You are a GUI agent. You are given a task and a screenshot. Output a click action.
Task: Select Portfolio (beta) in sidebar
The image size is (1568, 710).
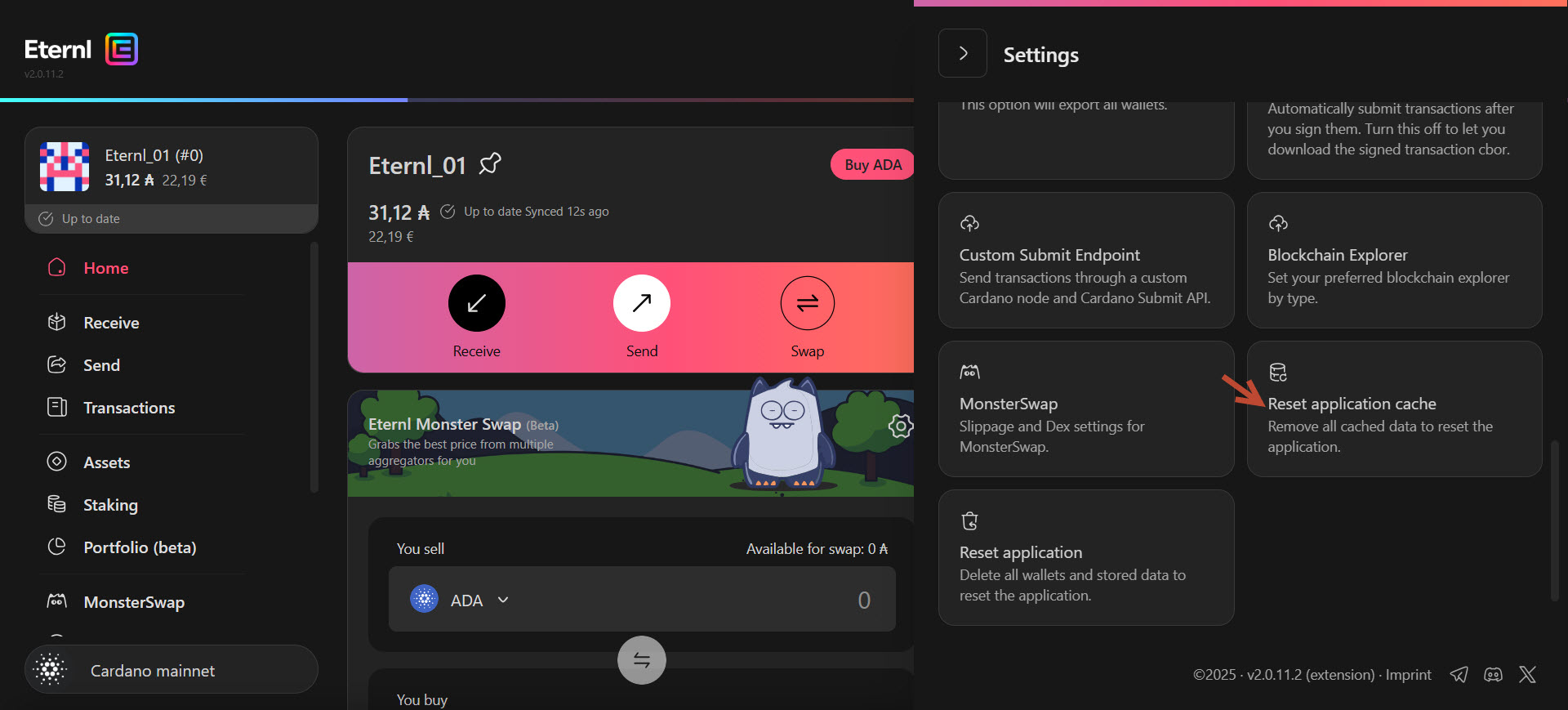point(140,547)
